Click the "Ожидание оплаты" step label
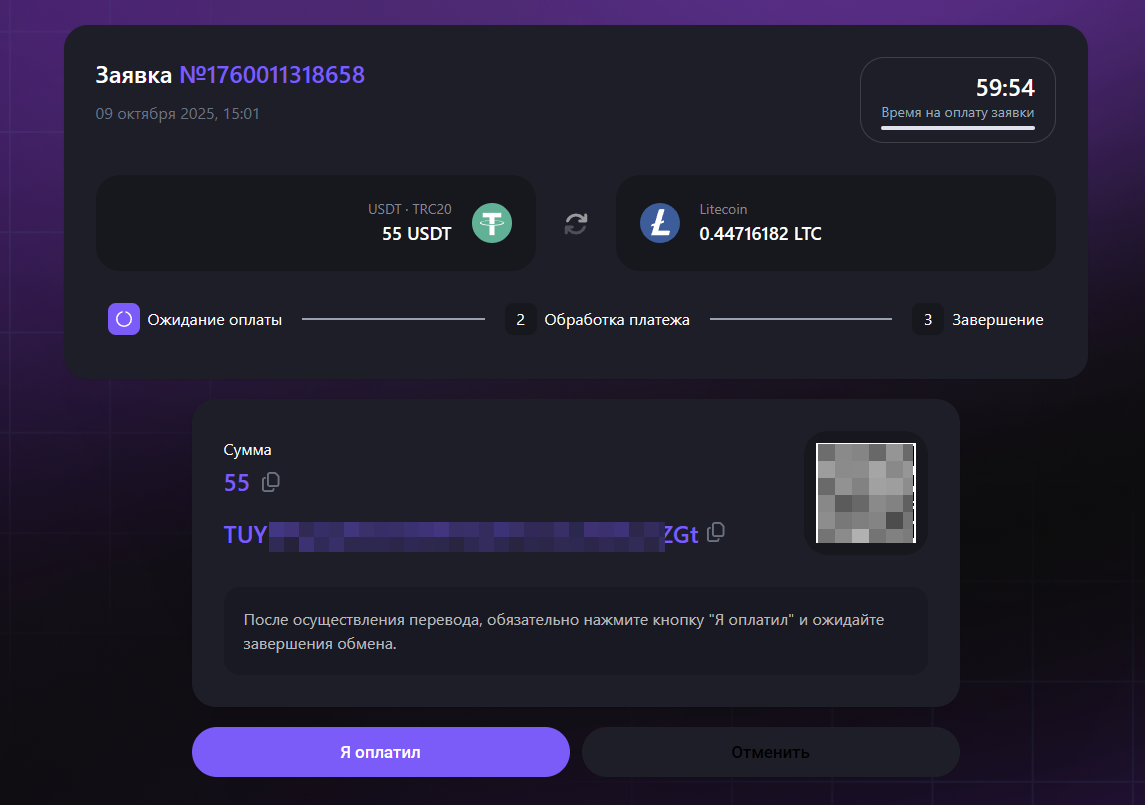 (x=215, y=320)
